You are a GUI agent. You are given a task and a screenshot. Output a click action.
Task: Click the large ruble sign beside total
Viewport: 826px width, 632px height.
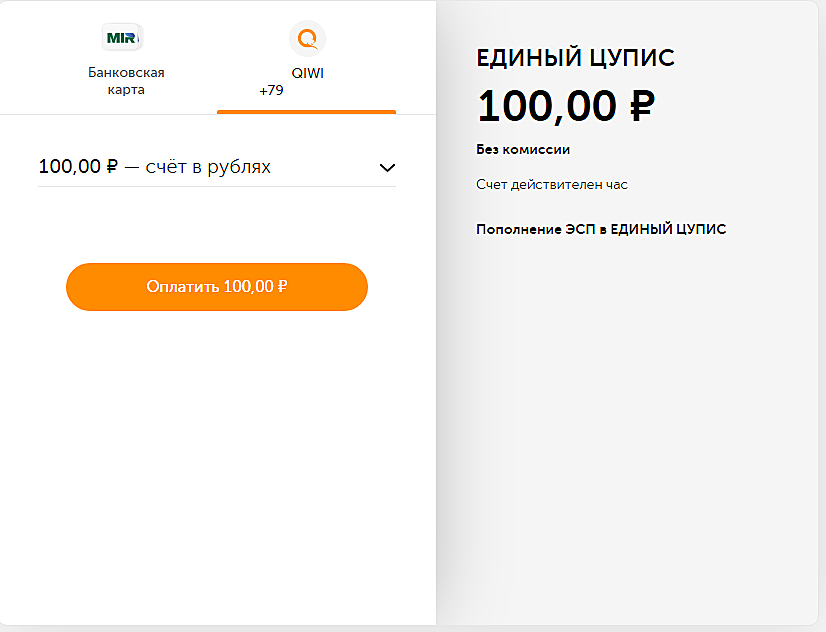tap(642, 106)
